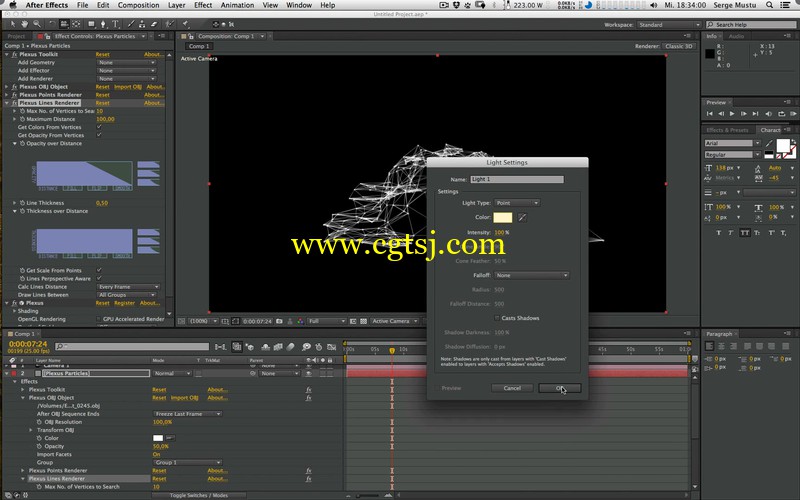800x500 pixels.
Task: Open Light Color swatch in dialog
Action: pos(503,218)
